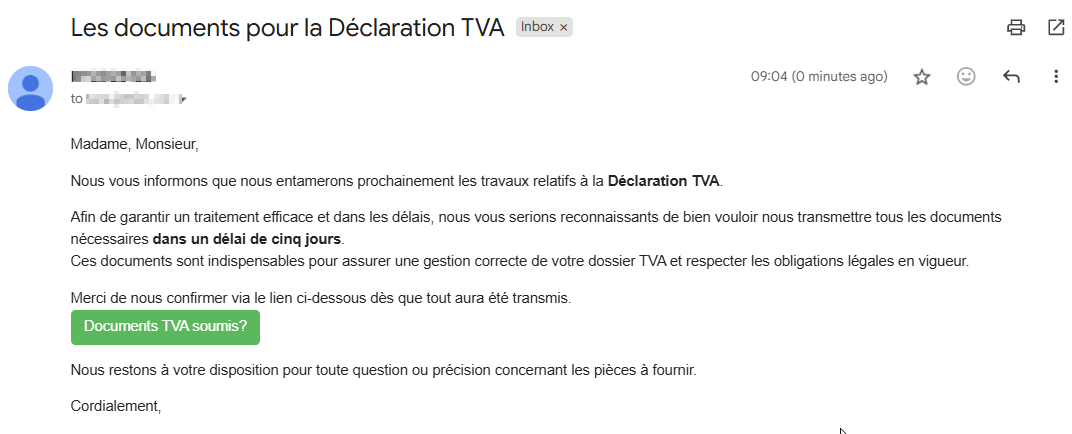
Task: Click the greeting "Madame, Monsieur,"
Action: click(x=135, y=145)
